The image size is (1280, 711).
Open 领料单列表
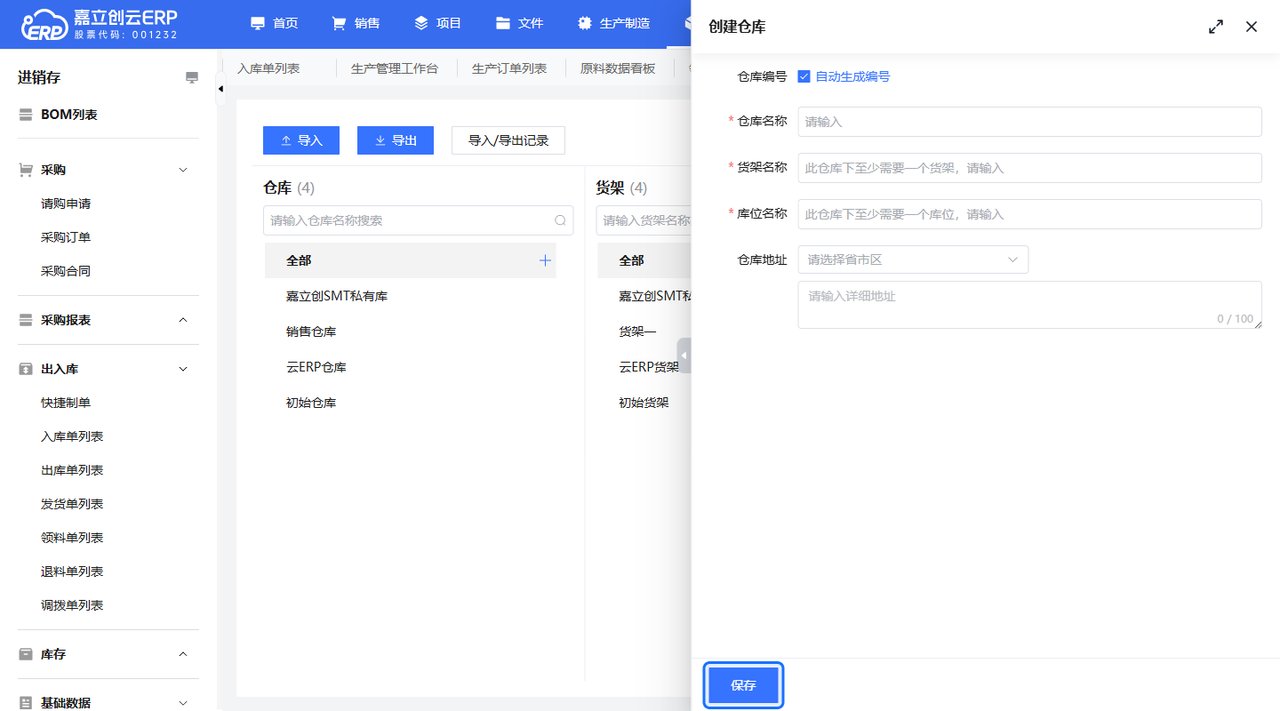(72, 538)
